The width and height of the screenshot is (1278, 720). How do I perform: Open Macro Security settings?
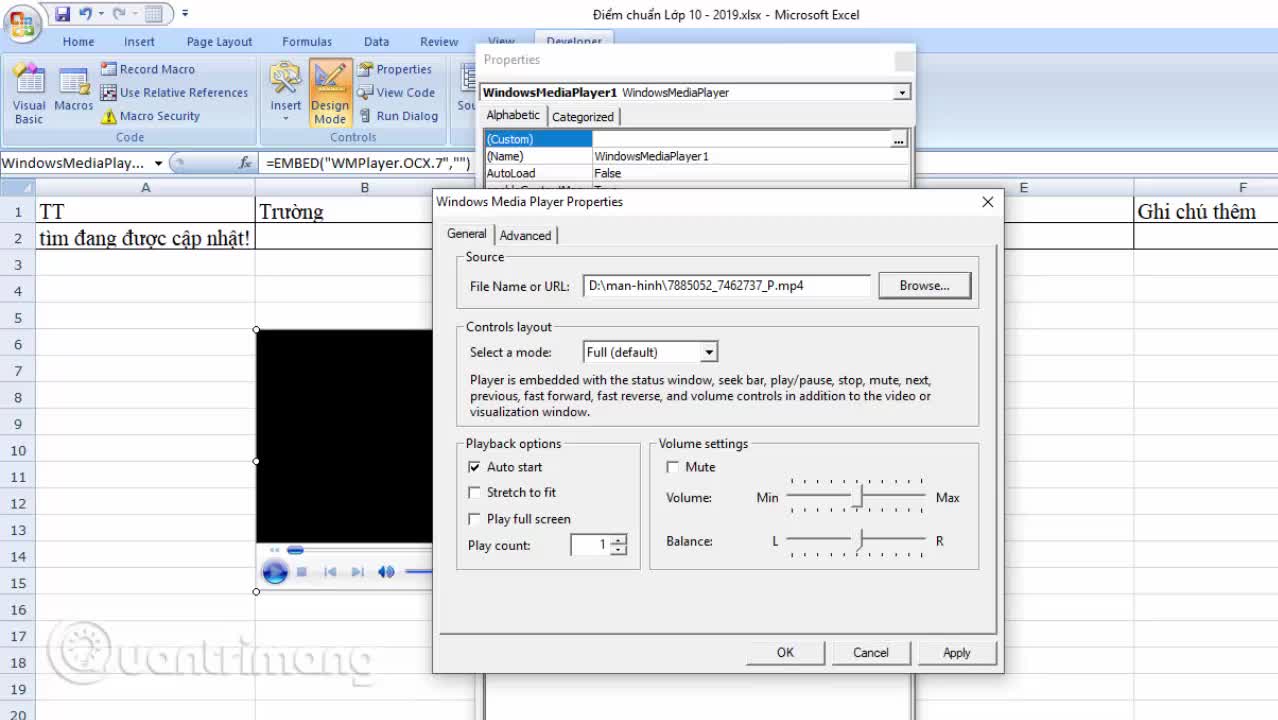(150, 116)
